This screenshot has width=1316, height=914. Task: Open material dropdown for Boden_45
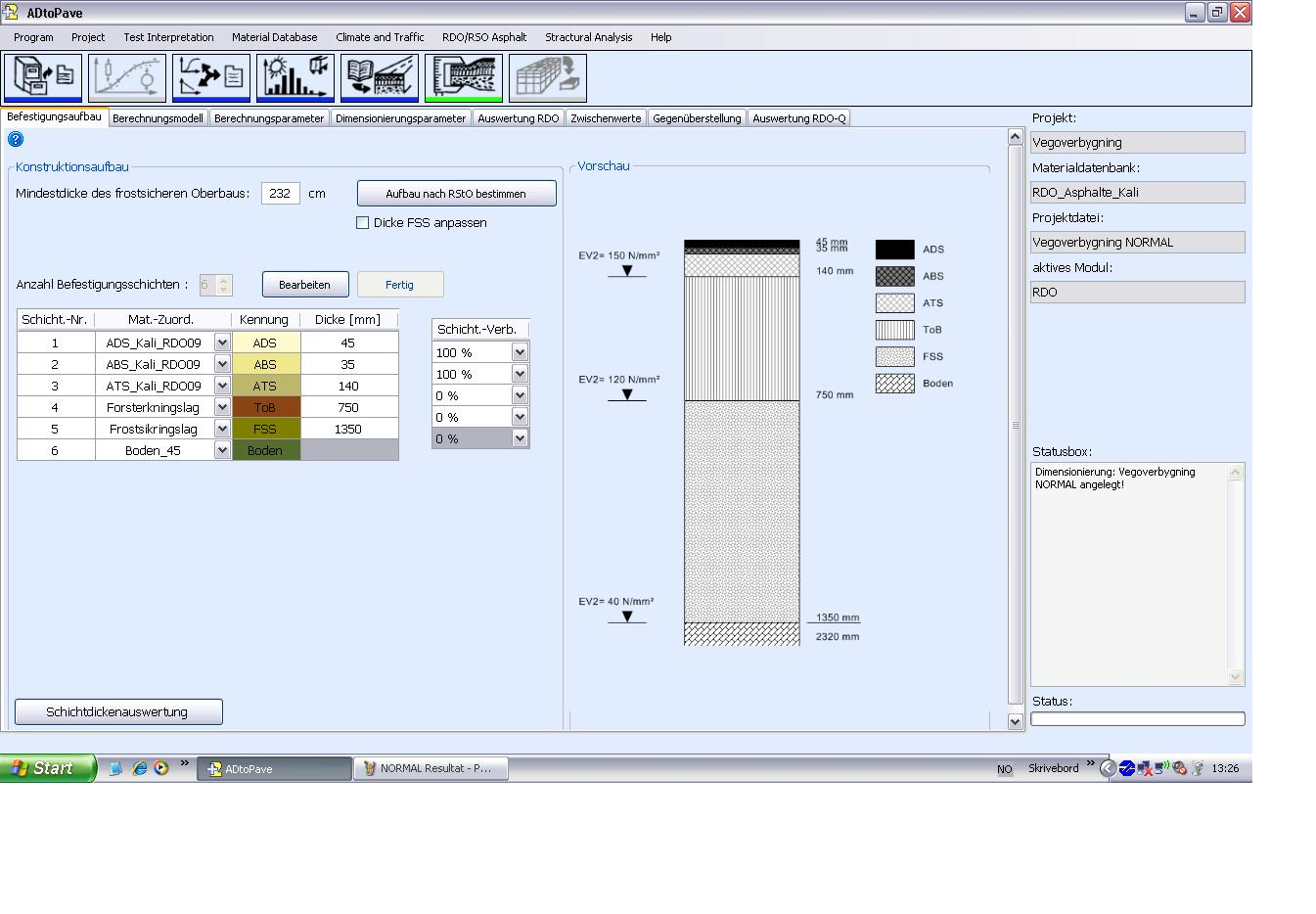coord(222,450)
